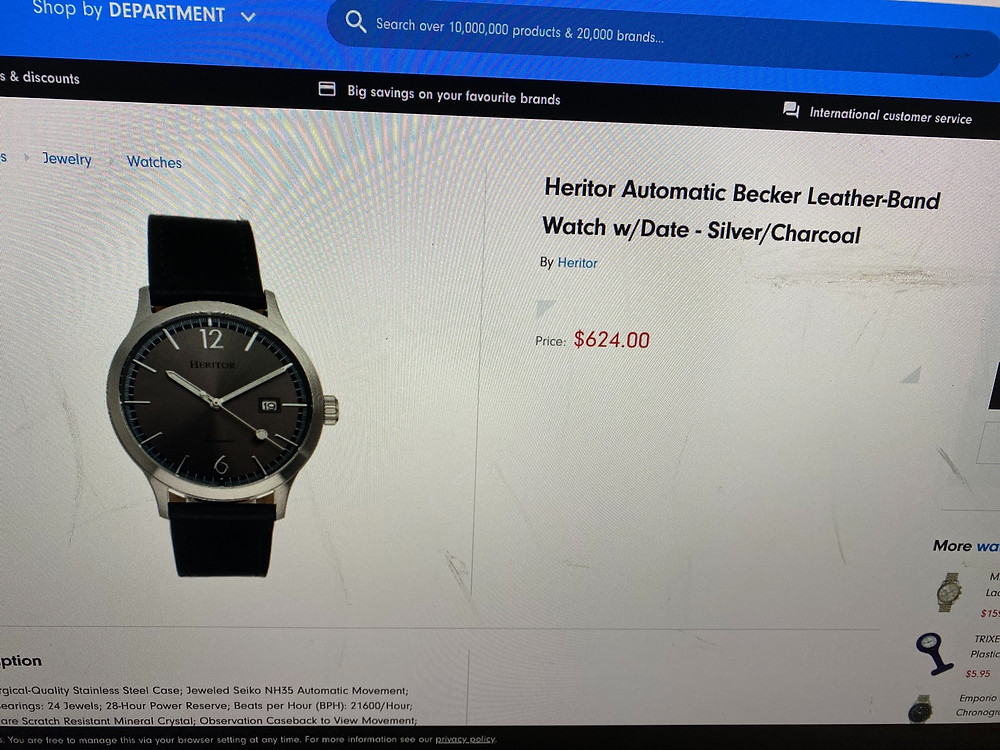The image size is (1000, 750).
Task: Open the privacy policy link
Action: 465,739
